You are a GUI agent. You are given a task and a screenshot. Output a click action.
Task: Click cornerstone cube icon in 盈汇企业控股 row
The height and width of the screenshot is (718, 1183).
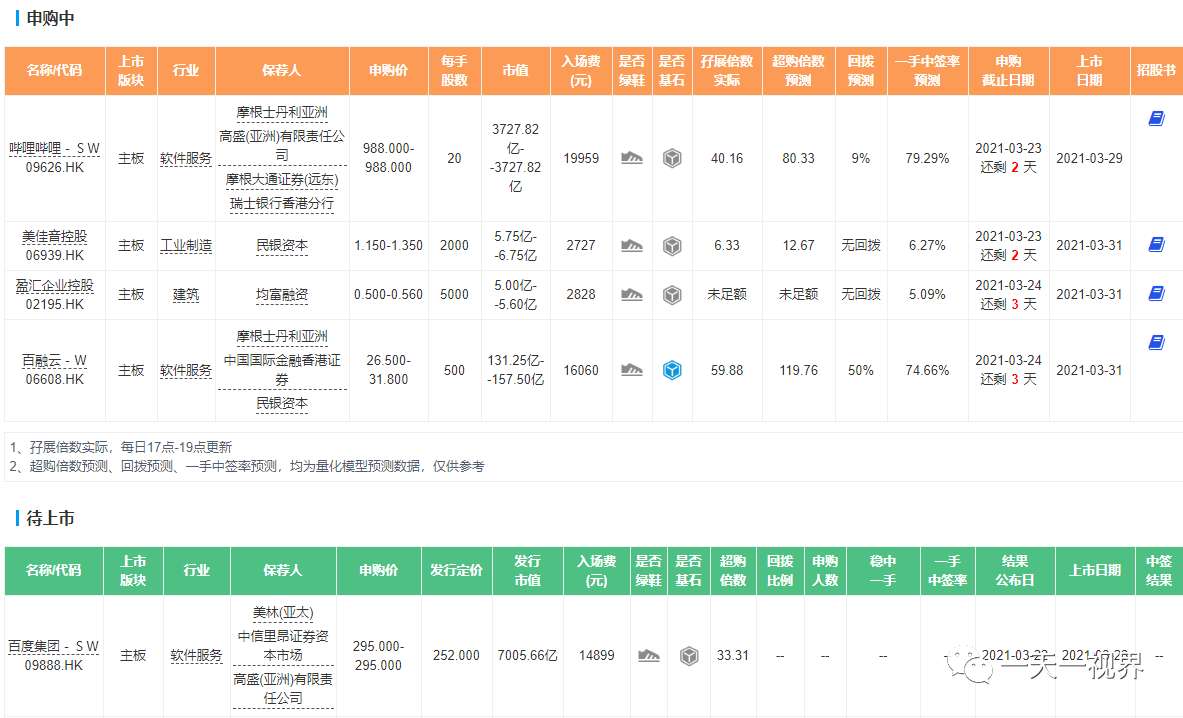[671, 295]
